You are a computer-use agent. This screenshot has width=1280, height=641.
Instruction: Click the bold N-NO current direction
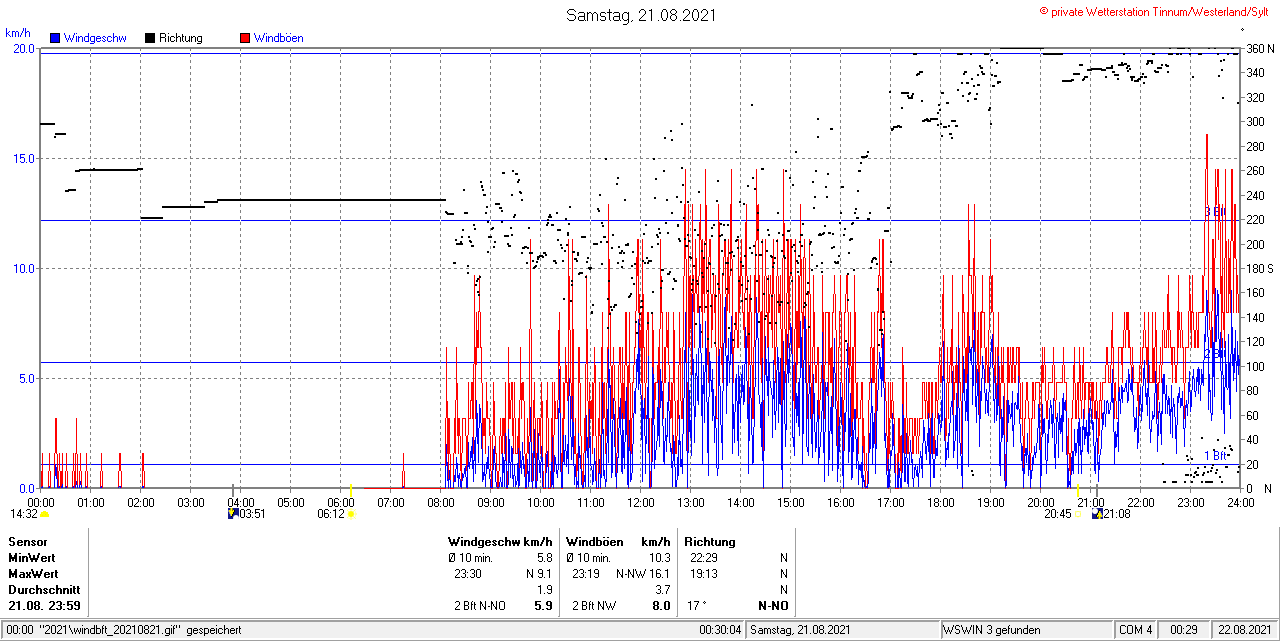(x=773, y=606)
